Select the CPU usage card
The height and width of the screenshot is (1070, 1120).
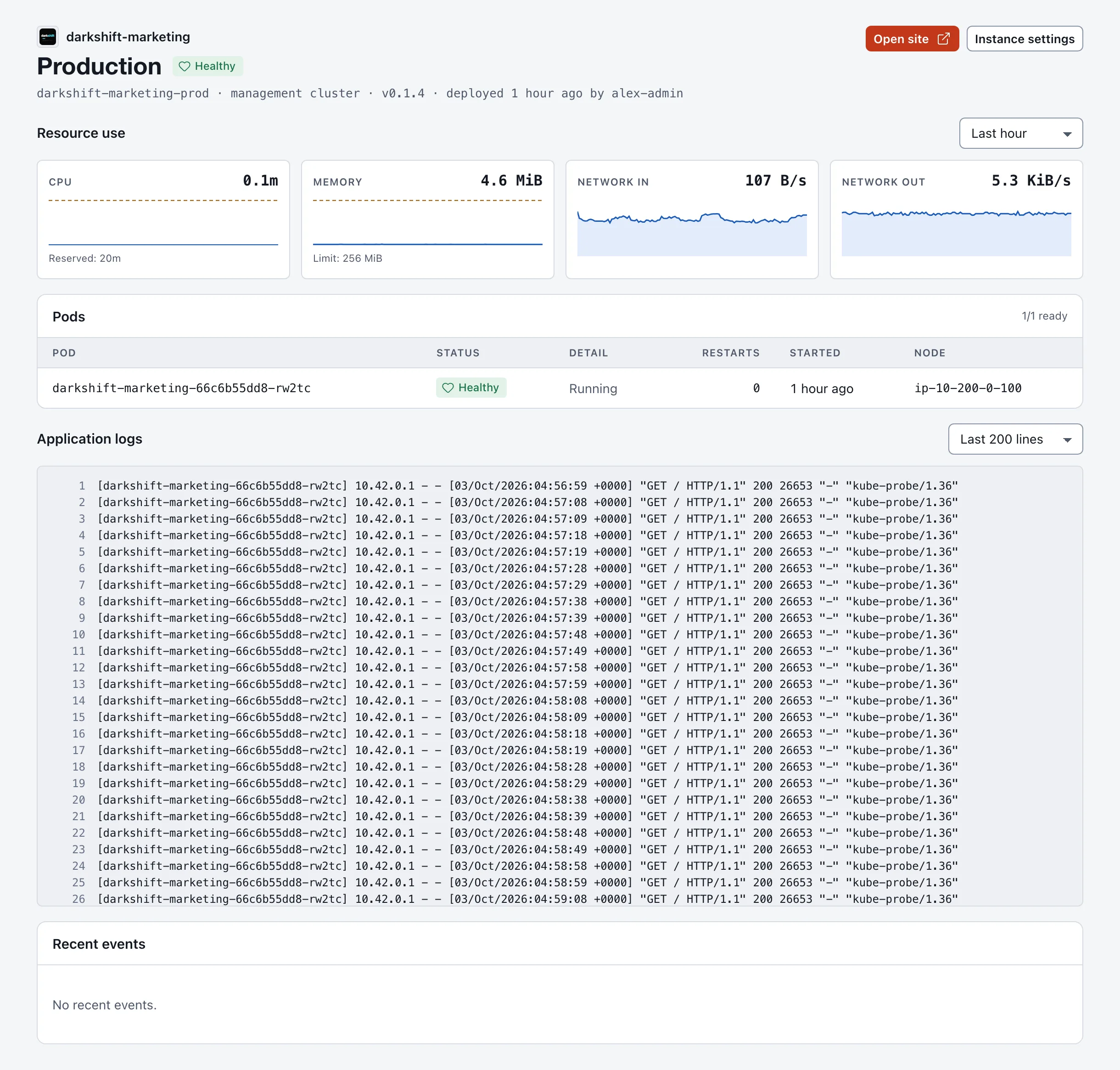(163, 220)
